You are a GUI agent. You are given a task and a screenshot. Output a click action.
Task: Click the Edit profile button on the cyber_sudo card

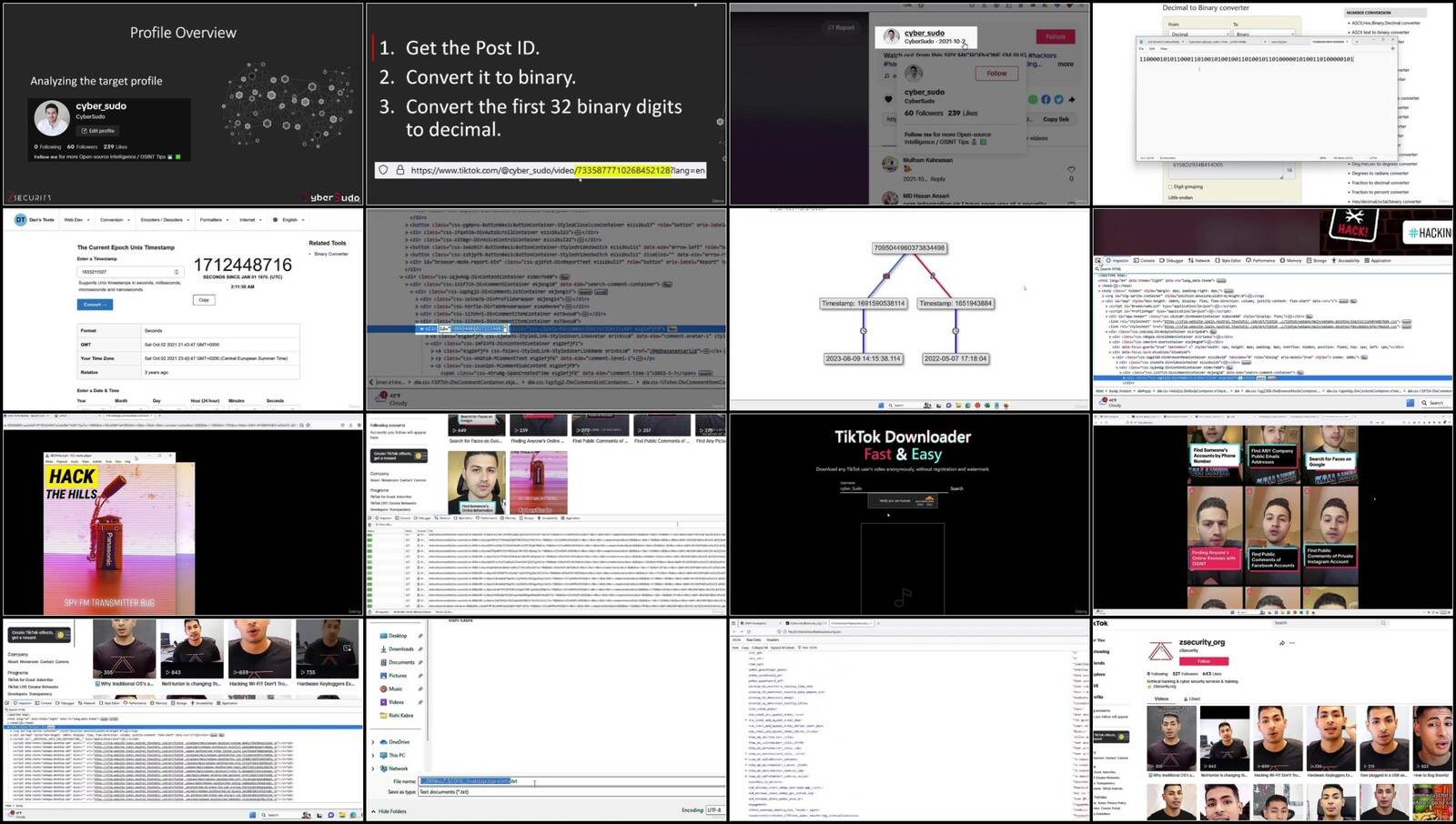point(97,131)
